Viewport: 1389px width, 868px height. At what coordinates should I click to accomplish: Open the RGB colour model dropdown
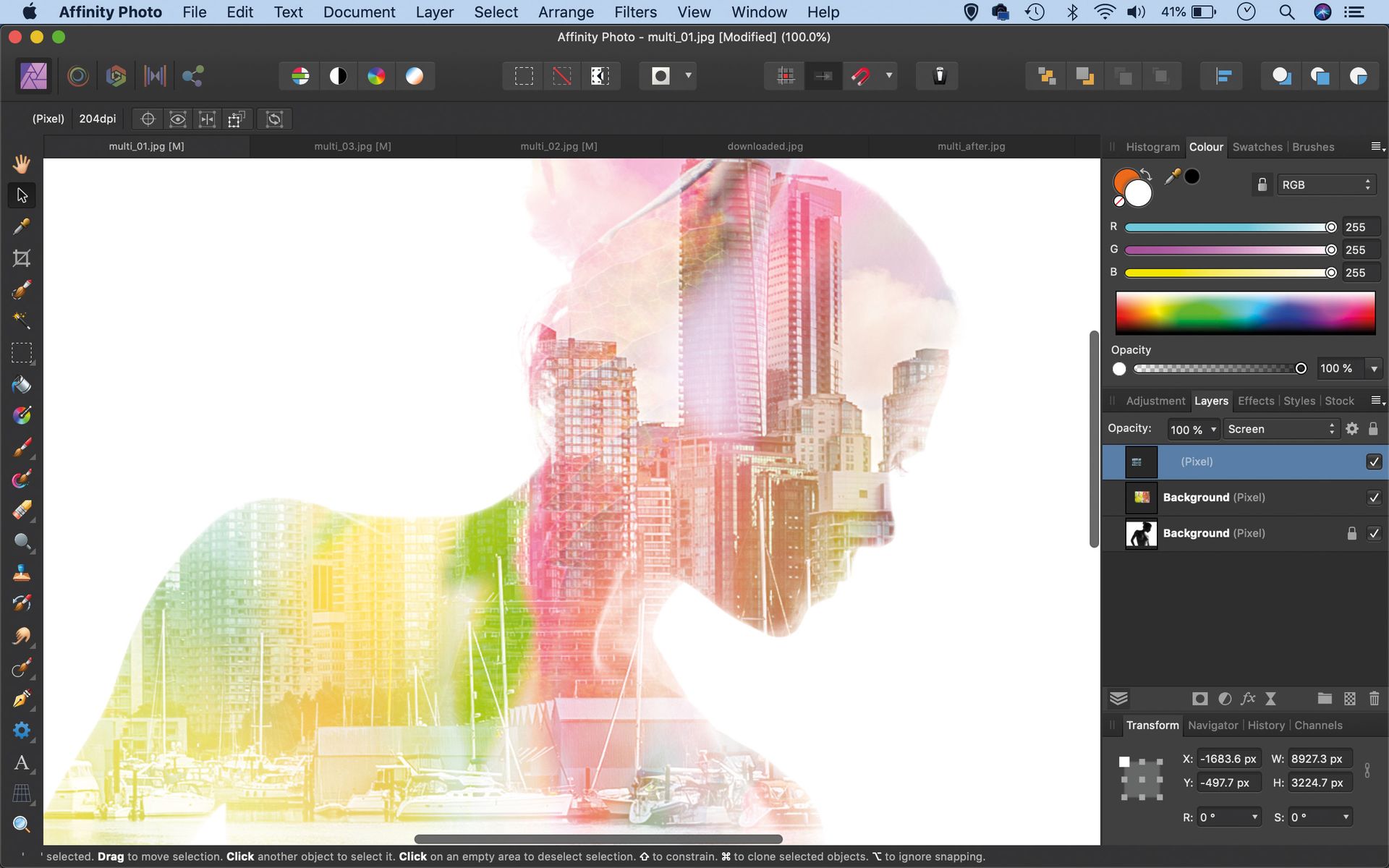tap(1326, 184)
